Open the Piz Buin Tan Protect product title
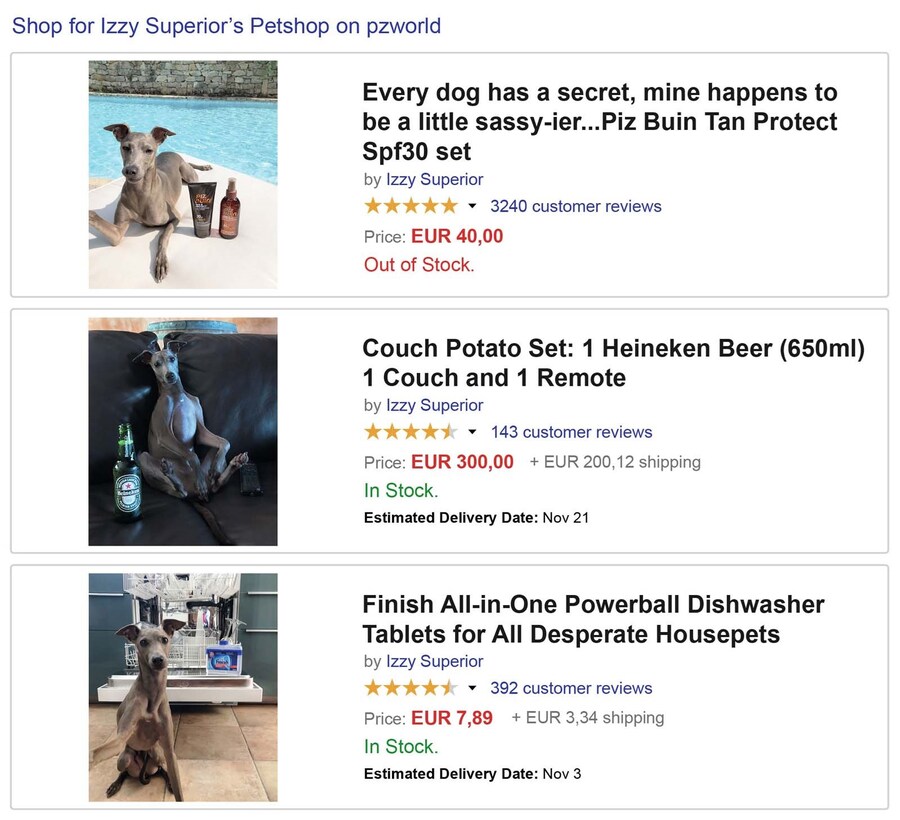Viewport: 900px width, 820px height. pos(599,122)
